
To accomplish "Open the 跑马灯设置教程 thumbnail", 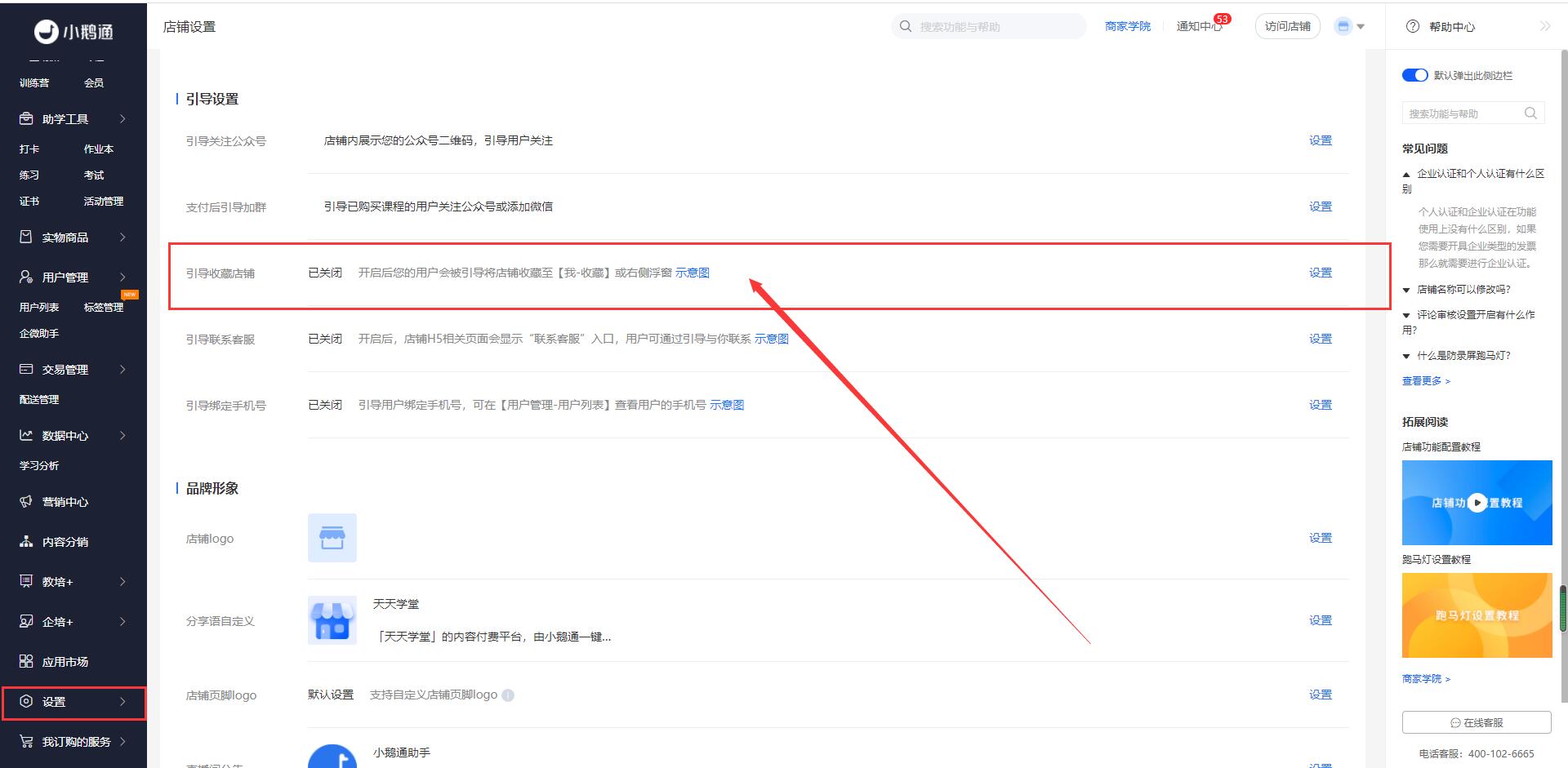I will point(1477,615).
